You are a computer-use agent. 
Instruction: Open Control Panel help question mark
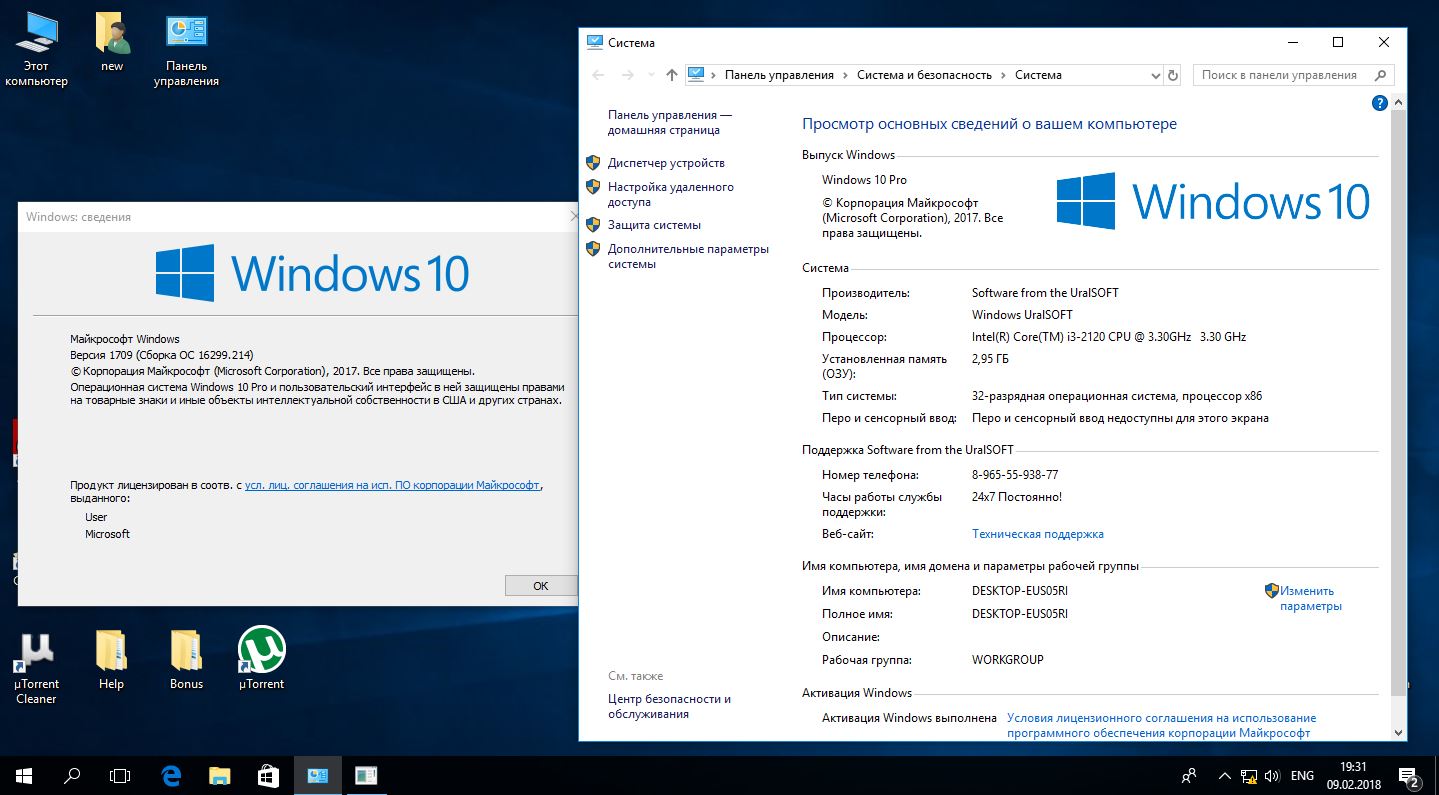pyautogui.click(x=1380, y=103)
